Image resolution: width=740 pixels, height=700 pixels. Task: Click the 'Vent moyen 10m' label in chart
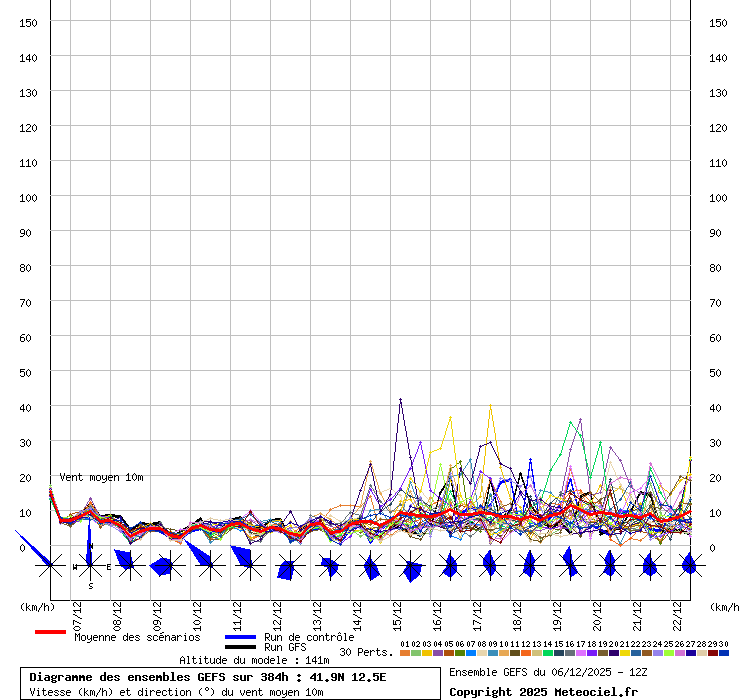[101, 478]
